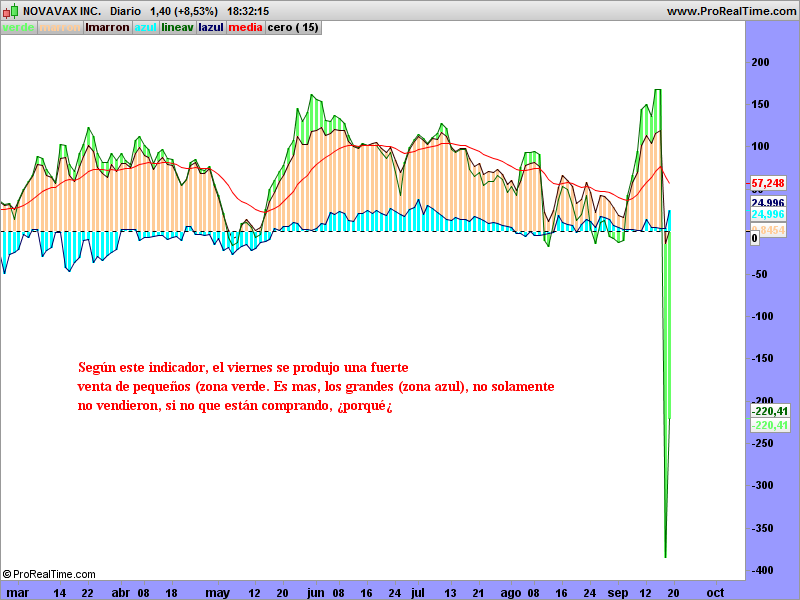This screenshot has width=800, height=600.
Task: Click the 'Diario' timeframe label
Action: (x=125, y=11)
